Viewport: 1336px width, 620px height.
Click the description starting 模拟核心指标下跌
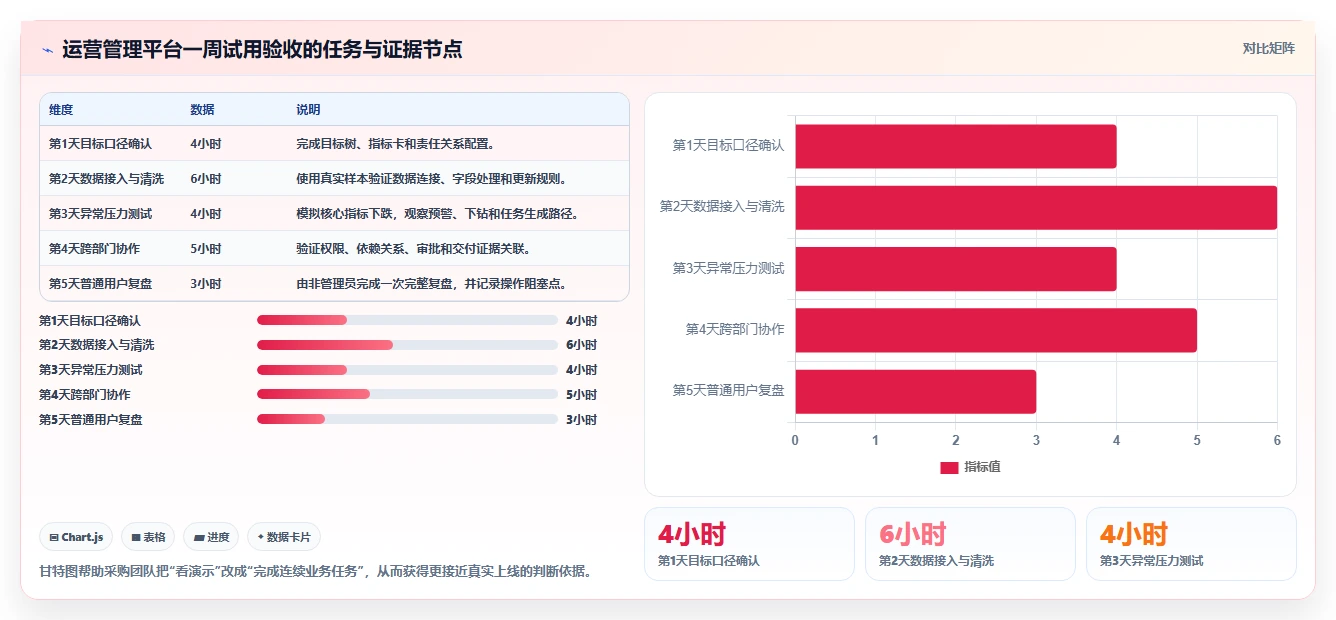tap(438, 214)
